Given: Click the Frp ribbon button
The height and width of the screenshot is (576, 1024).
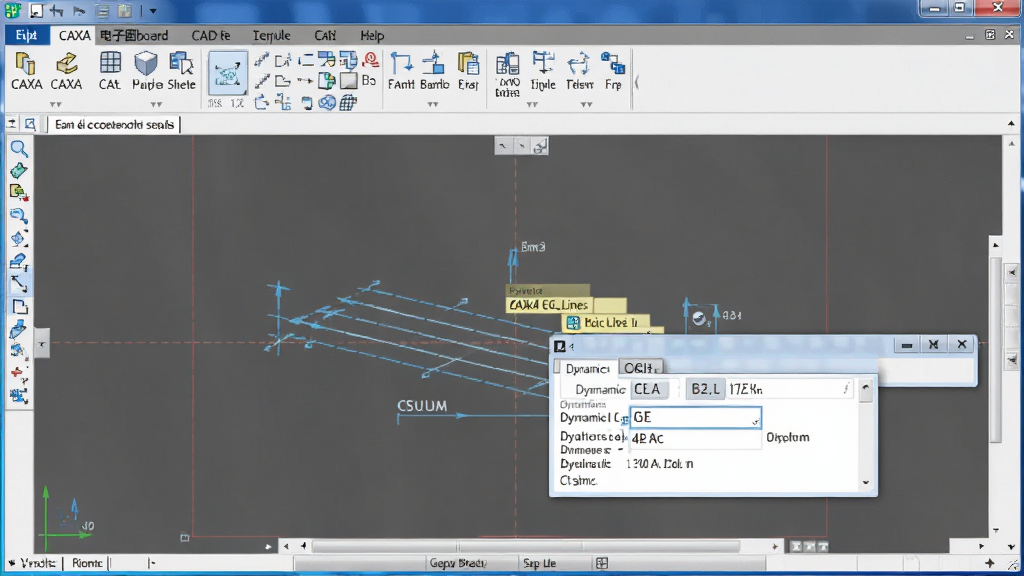Looking at the screenshot, I should 613,71.
